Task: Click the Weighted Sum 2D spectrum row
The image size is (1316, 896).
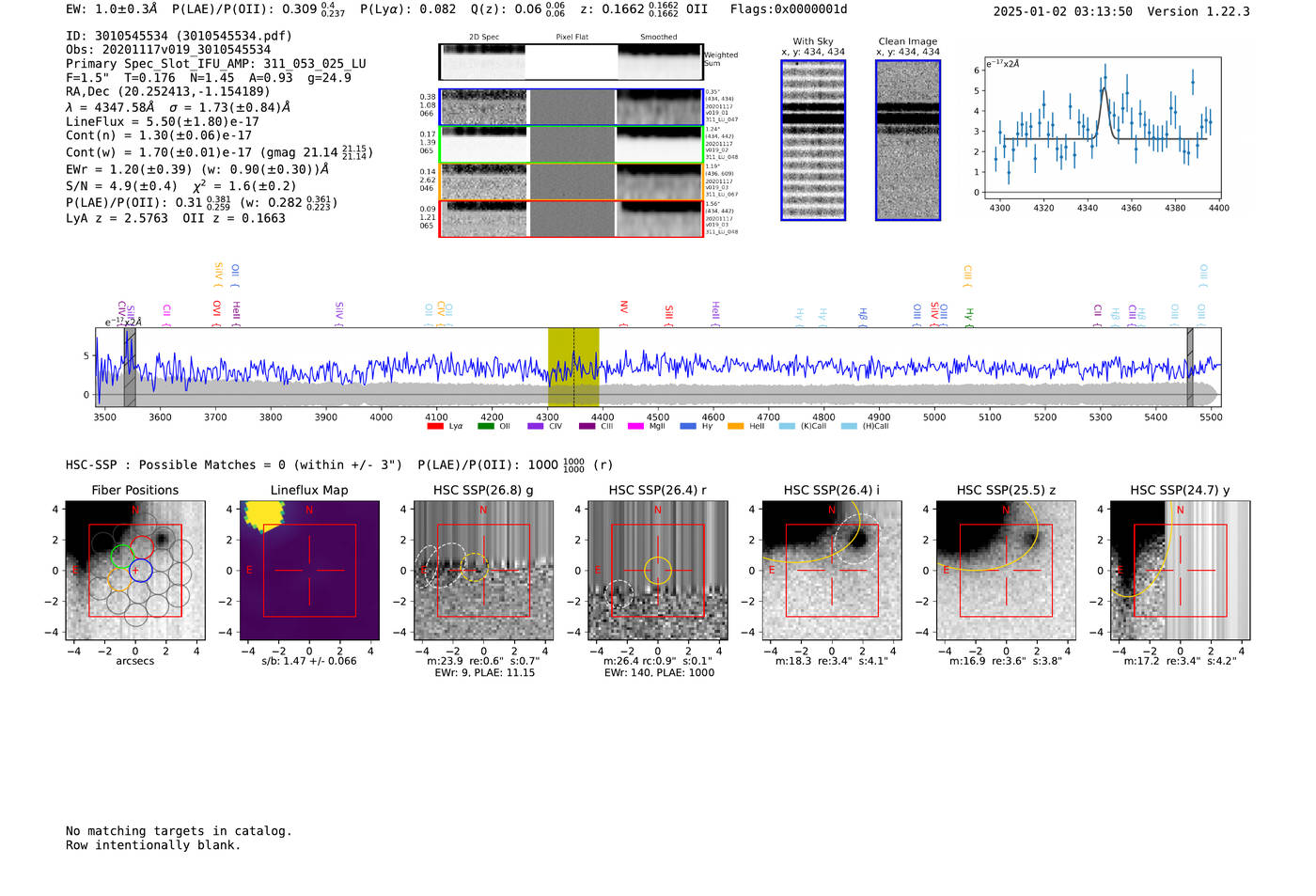Action: [x=572, y=61]
